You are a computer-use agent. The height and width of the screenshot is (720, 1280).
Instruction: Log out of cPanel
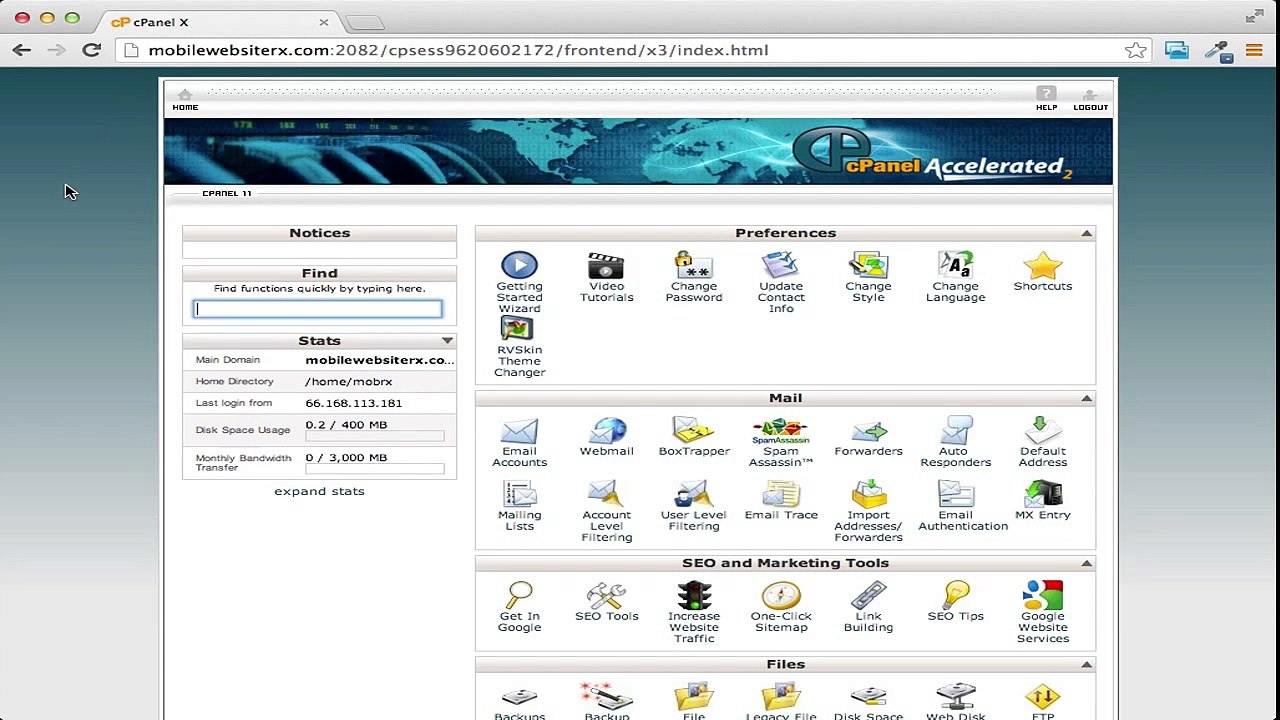pos(1090,99)
